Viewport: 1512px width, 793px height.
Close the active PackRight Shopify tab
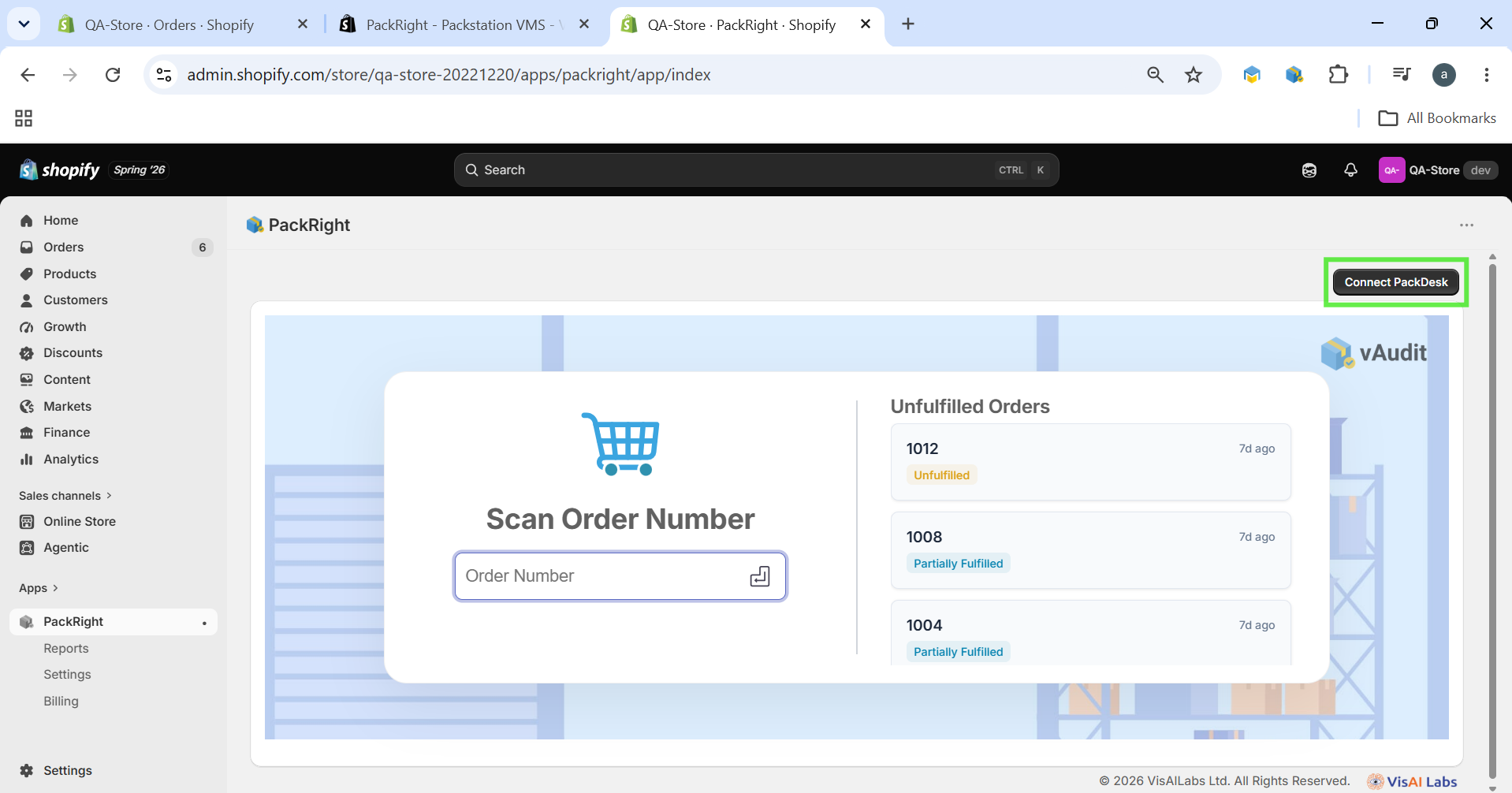(866, 24)
